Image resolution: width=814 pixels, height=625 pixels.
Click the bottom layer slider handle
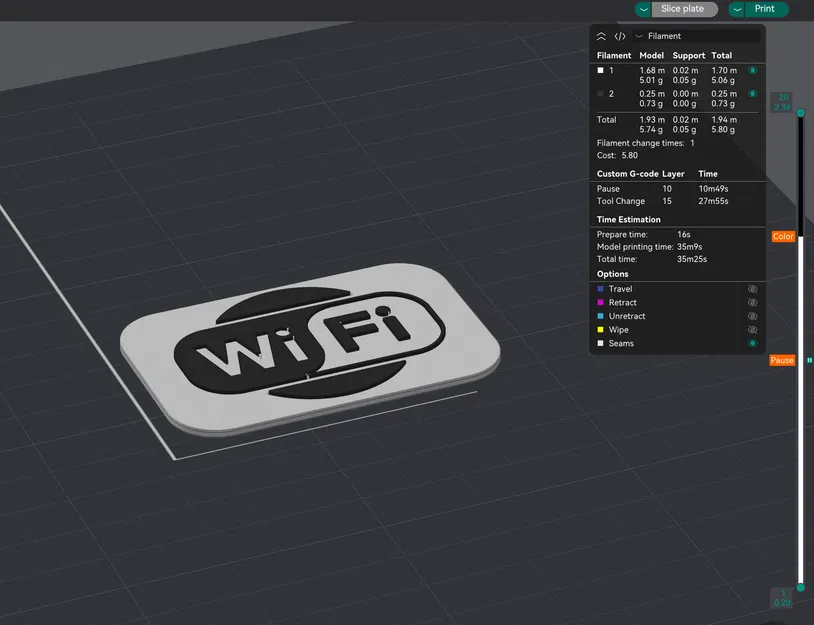click(801, 588)
